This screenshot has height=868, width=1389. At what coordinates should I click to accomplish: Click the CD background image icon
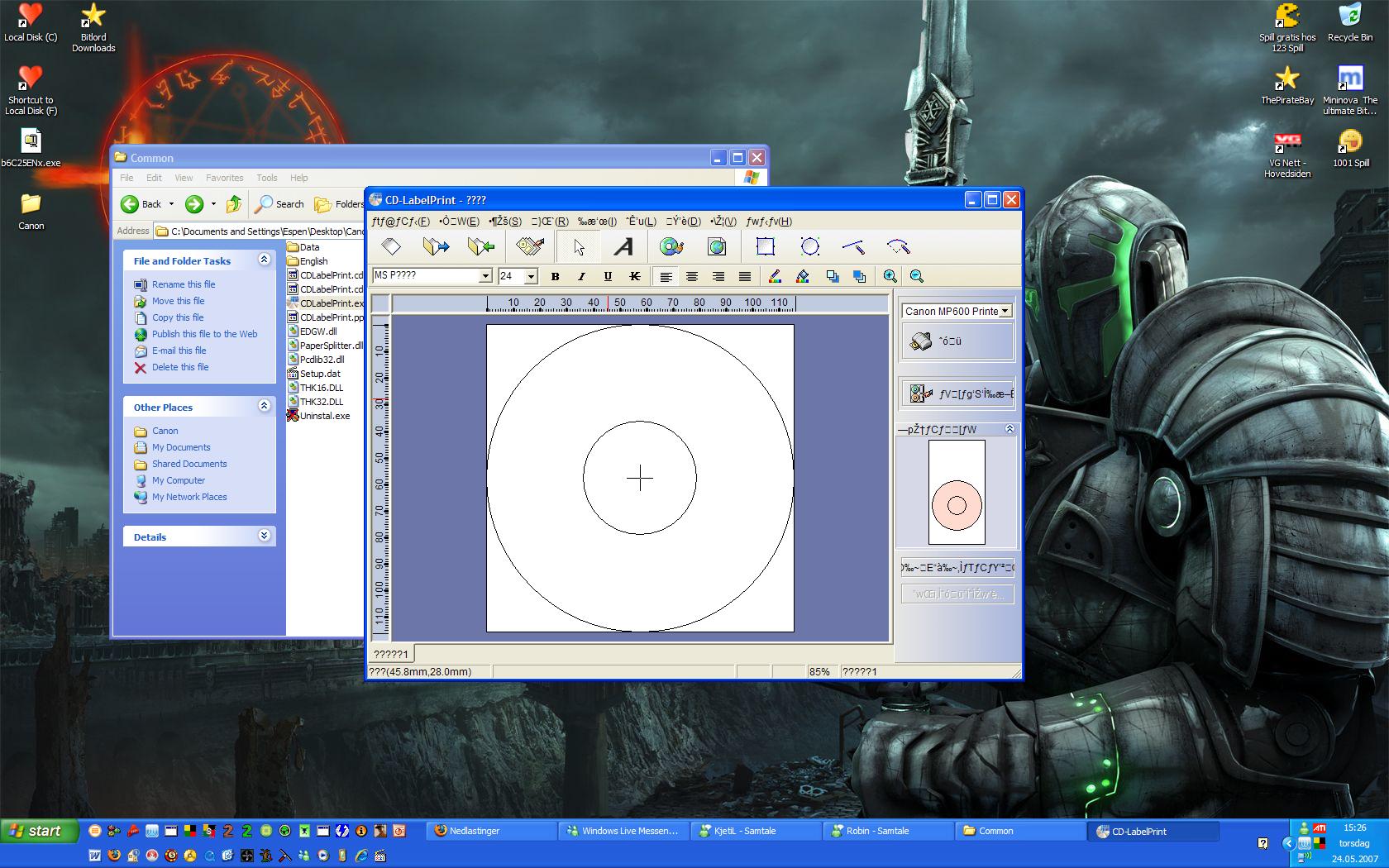[671, 246]
